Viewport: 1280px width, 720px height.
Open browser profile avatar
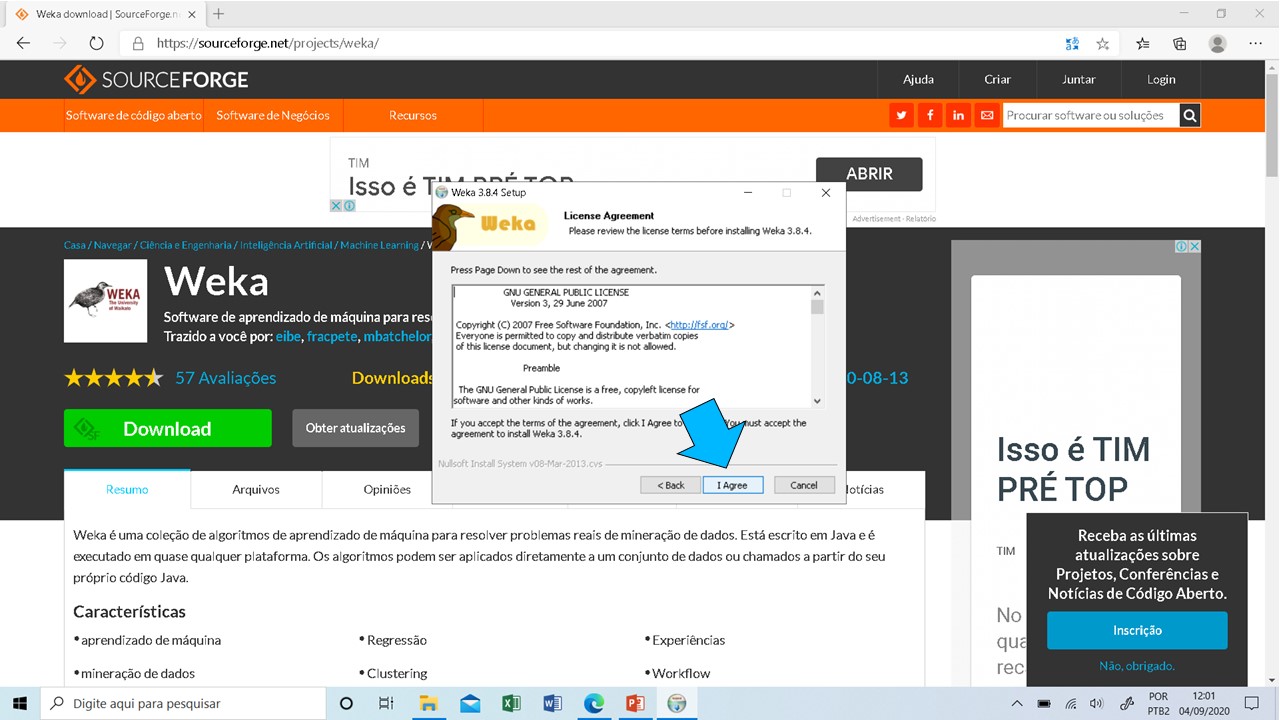[x=1217, y=43]
